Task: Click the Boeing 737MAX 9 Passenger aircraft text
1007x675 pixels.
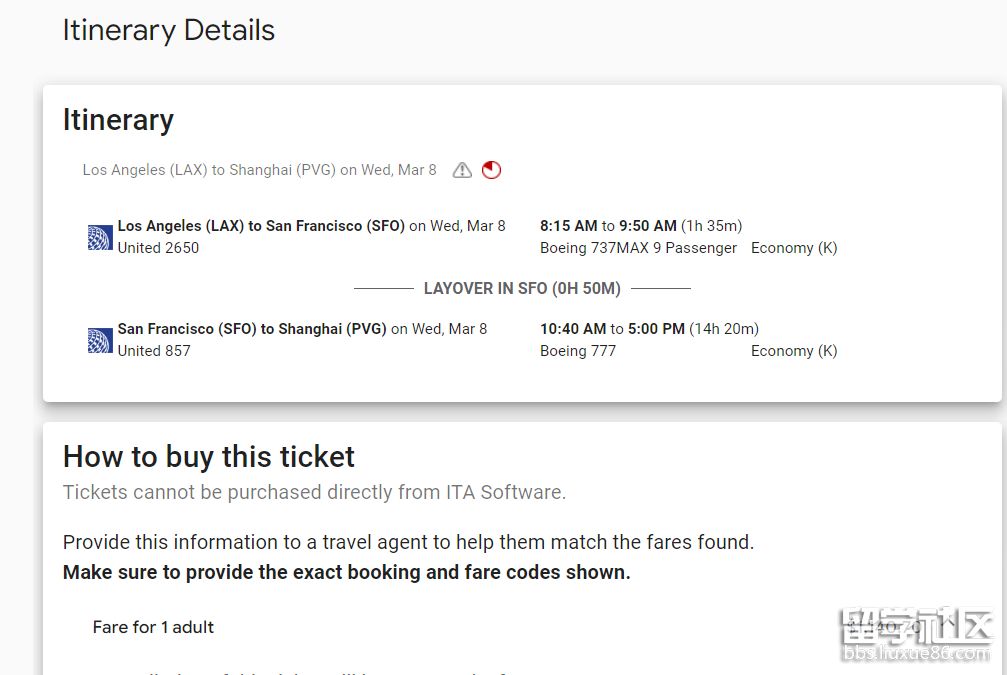Action: [x=638, y=248]
